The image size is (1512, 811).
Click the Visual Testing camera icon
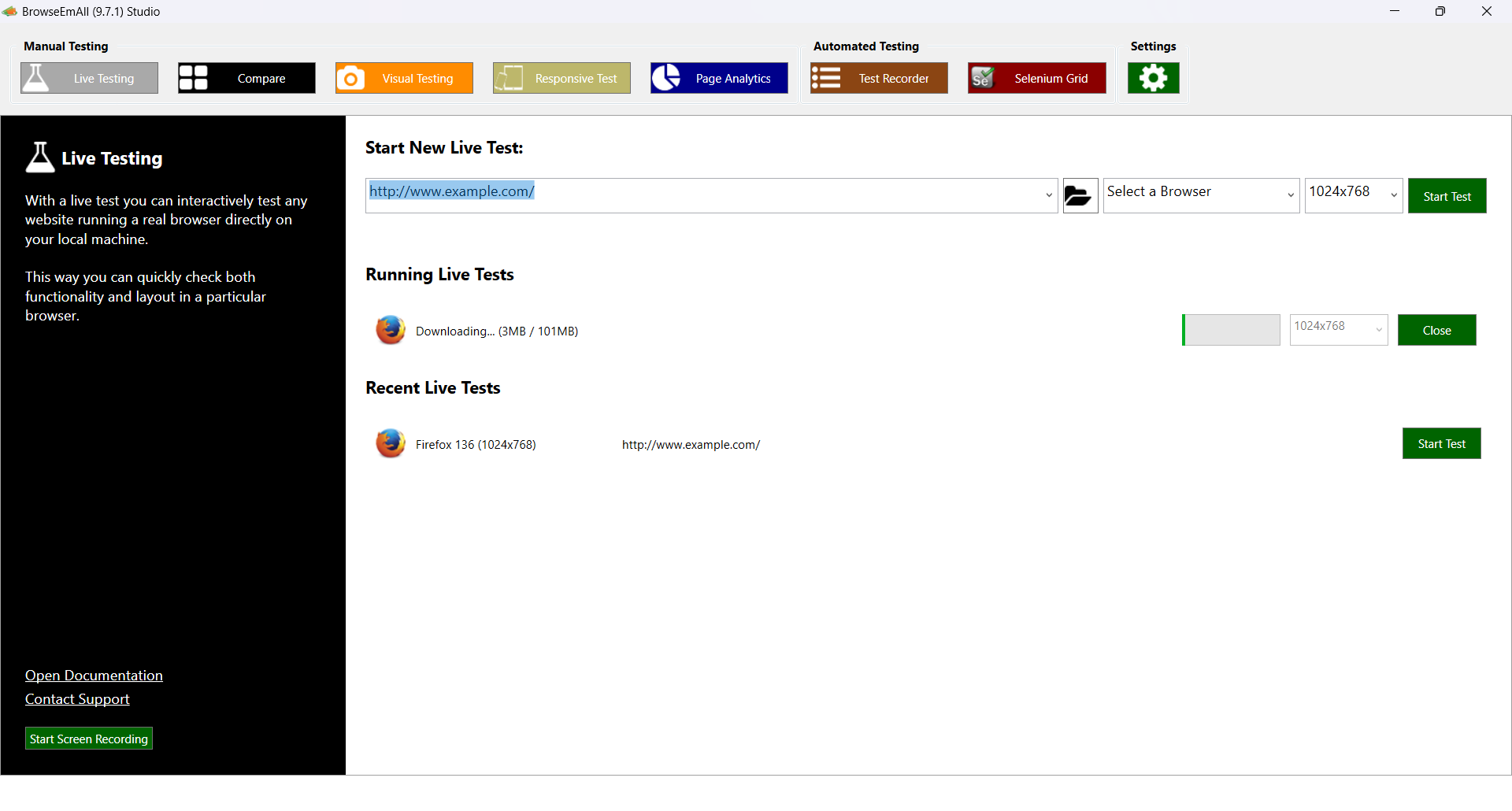coord(350,78)
